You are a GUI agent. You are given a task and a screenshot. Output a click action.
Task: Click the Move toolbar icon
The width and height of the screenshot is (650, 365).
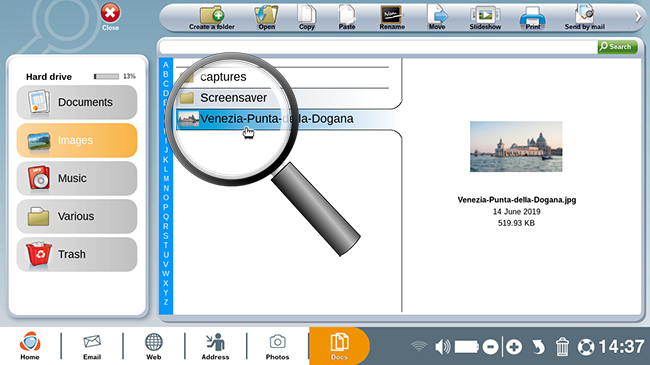[437, 18]
